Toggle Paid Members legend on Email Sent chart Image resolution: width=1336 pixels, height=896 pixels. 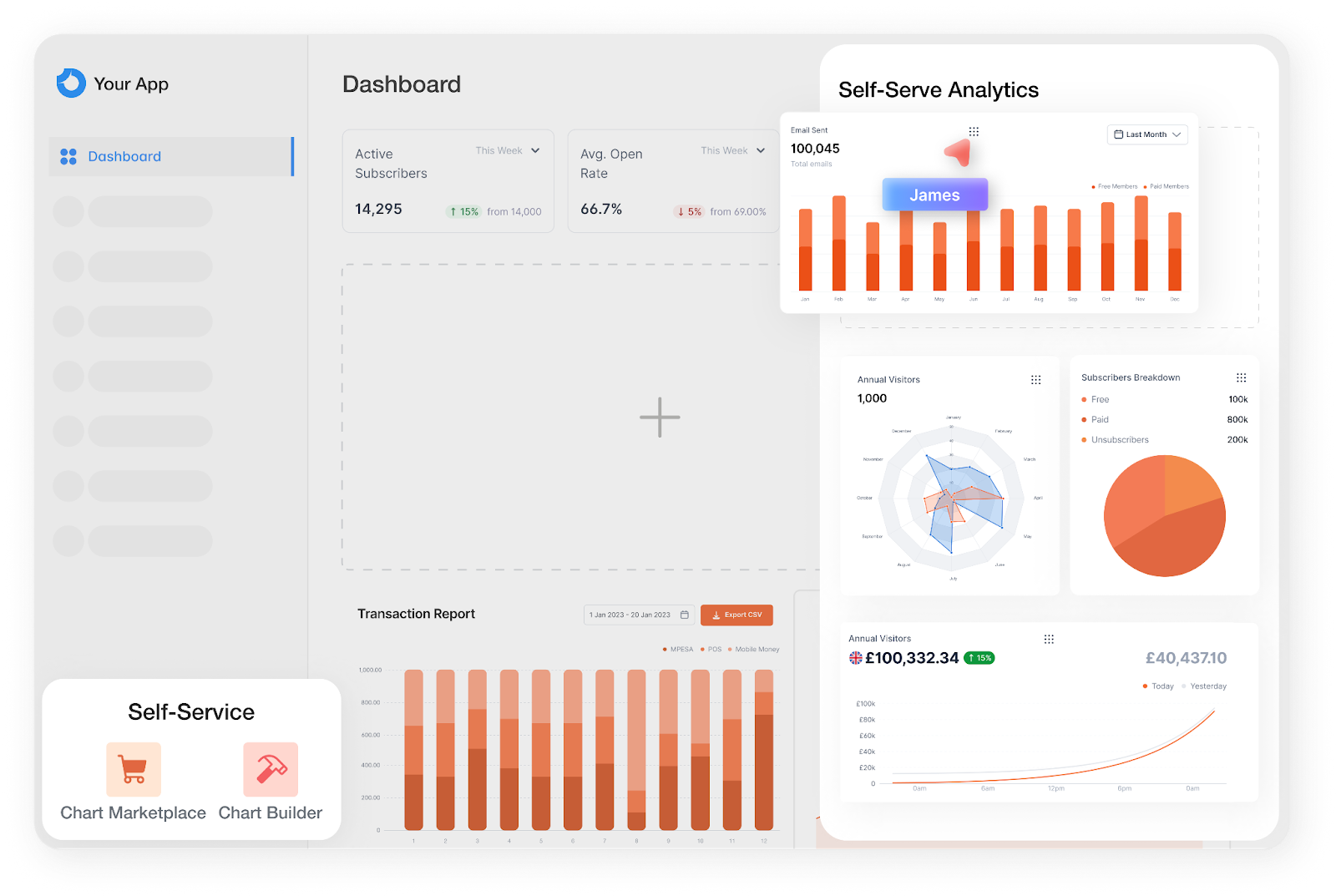pyautogui.click(x=1166, y=186)
